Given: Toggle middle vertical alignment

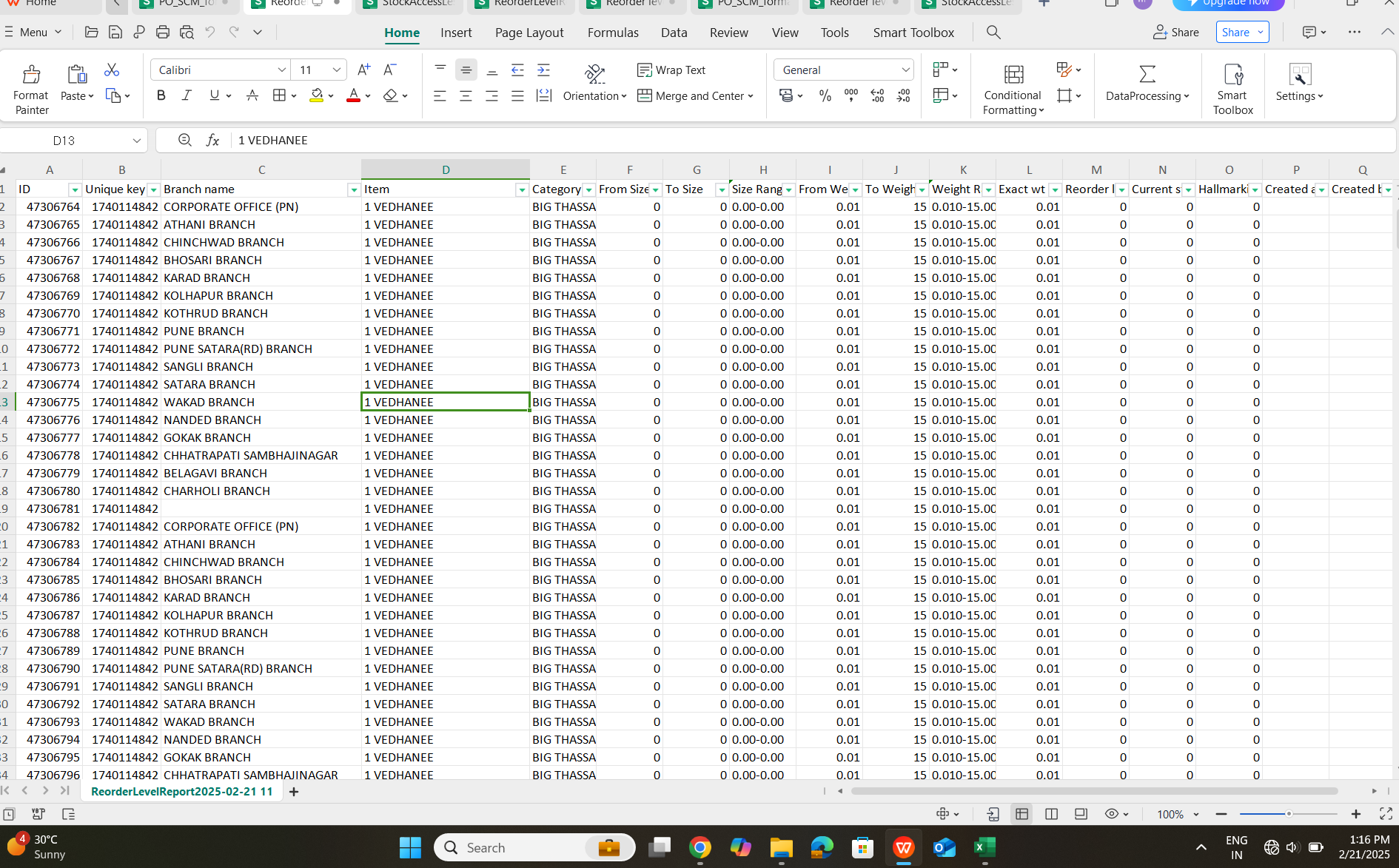Looking at the screenshot, I should click(466, 70).
